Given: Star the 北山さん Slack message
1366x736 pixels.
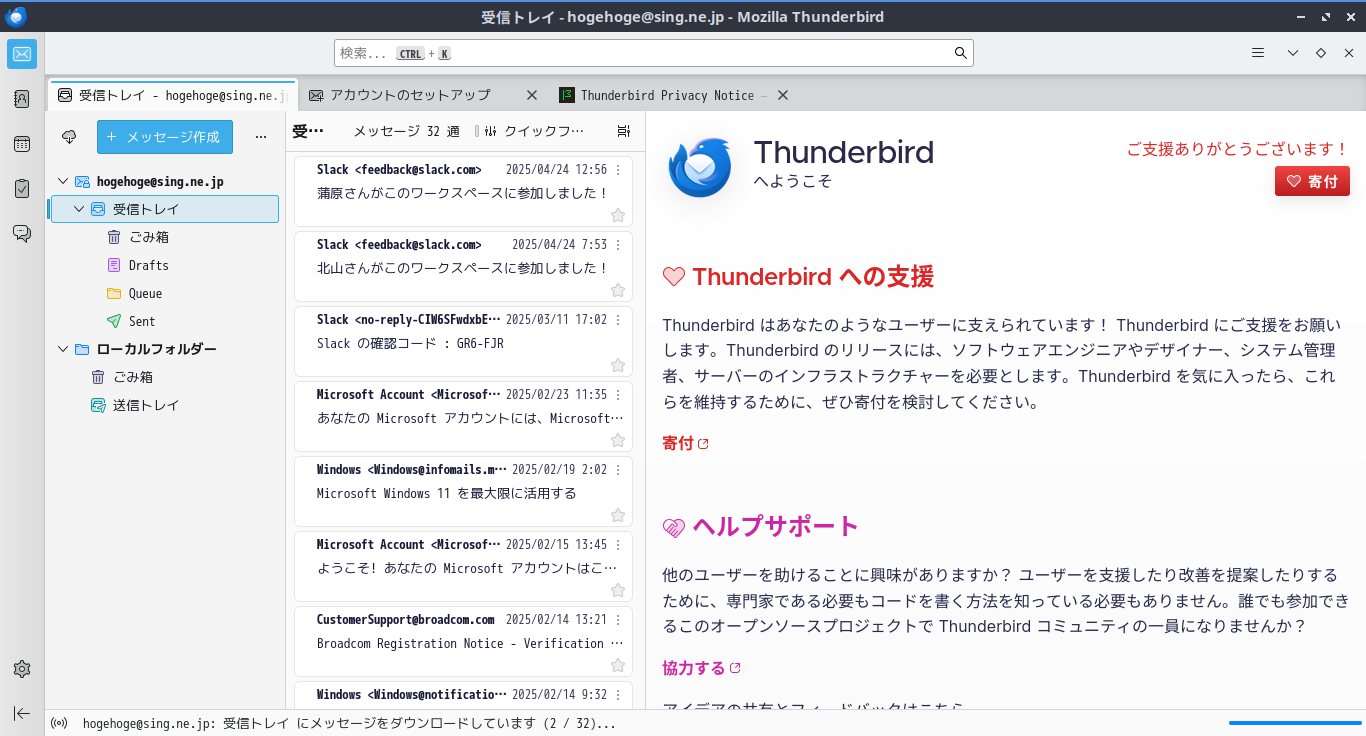Looking at the screenshot, I should 618,290.
